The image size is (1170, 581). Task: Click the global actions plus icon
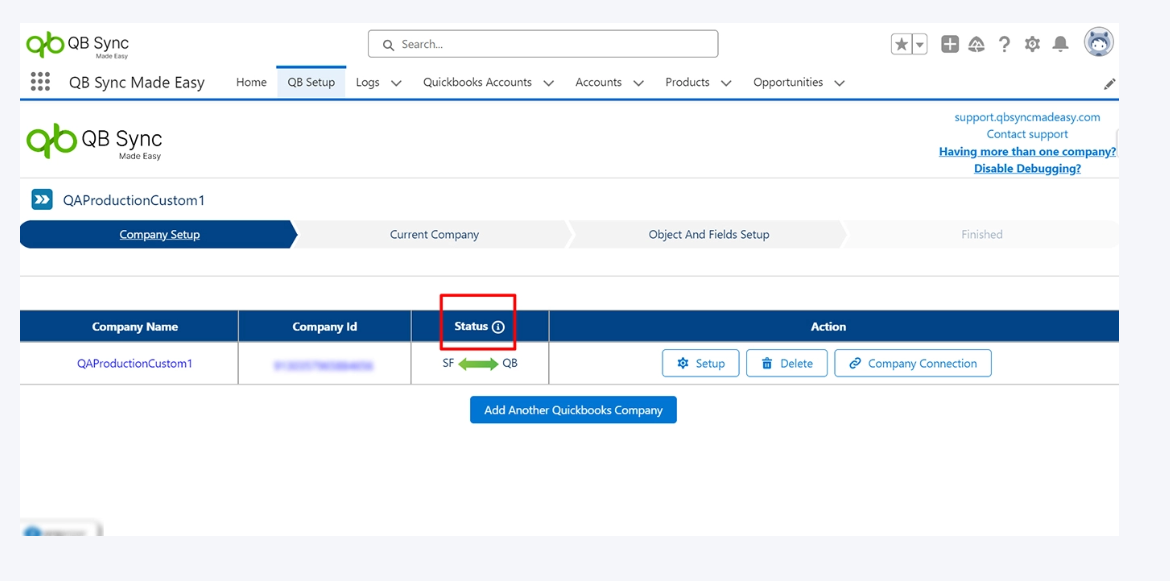click(950, 45)
